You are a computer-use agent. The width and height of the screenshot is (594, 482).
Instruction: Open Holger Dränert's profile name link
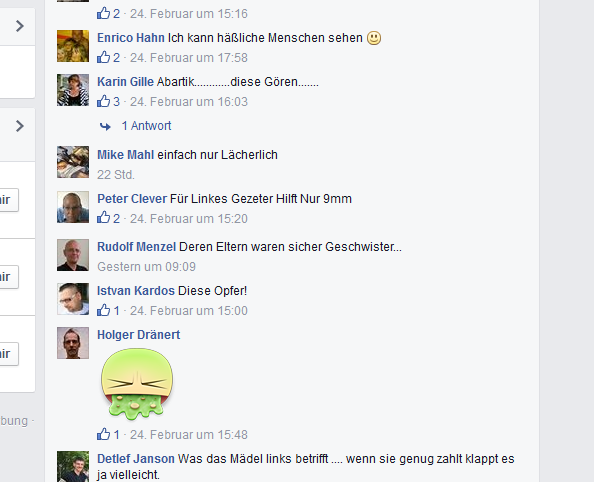pyautogui.click(x=139, y=335)
